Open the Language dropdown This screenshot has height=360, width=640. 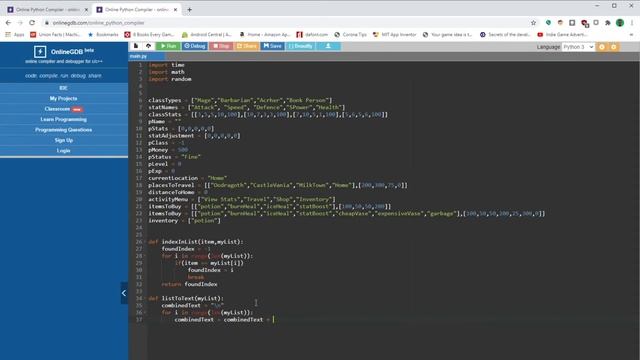coord(578,47)
